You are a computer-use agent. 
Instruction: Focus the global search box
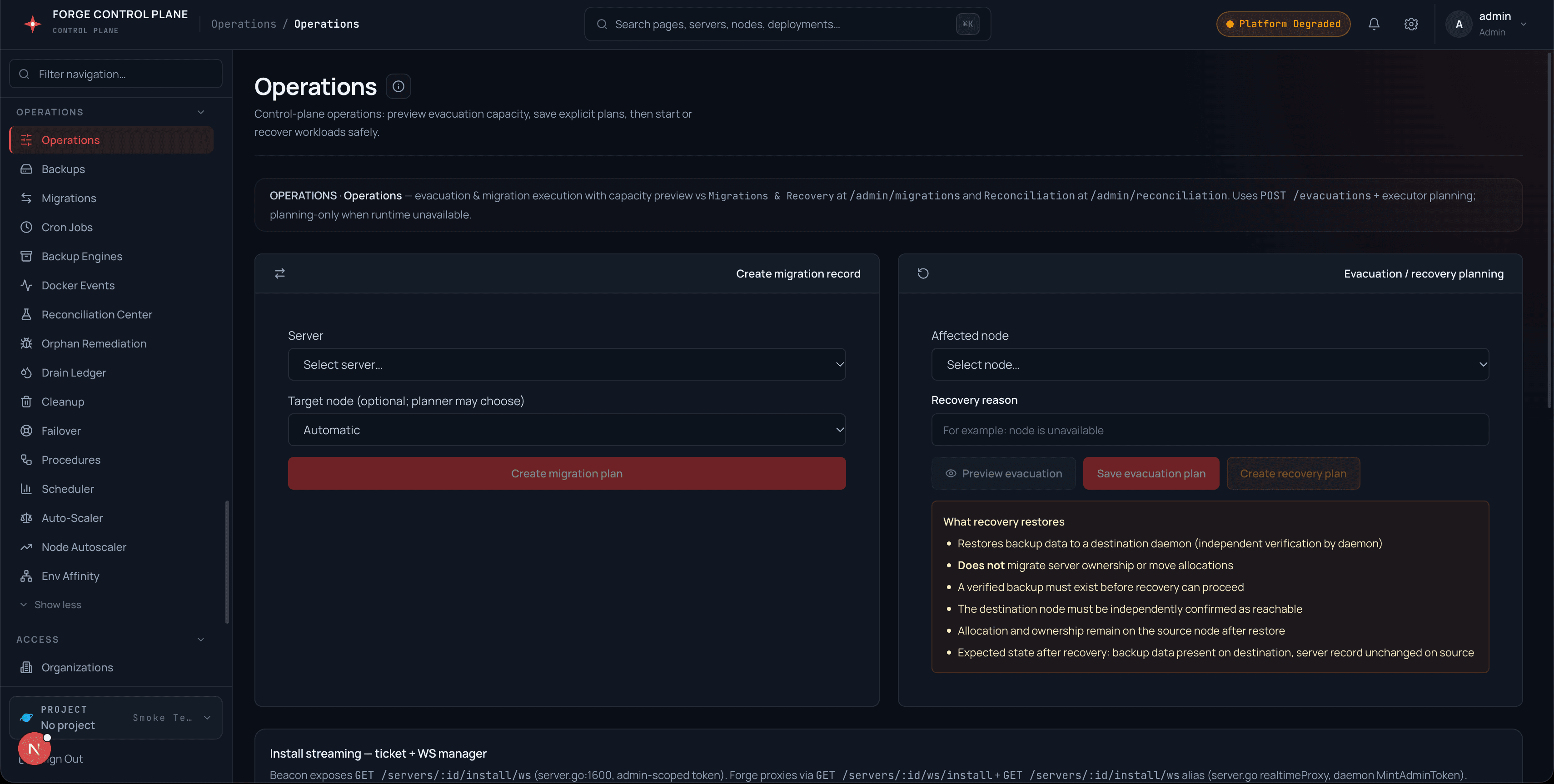(787, 24)
